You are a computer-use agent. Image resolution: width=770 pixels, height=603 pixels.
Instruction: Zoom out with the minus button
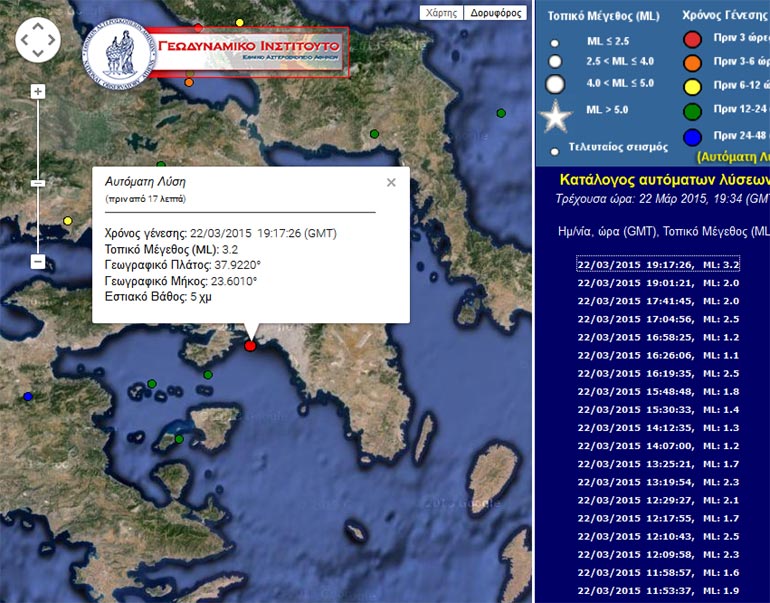point(38,262)
